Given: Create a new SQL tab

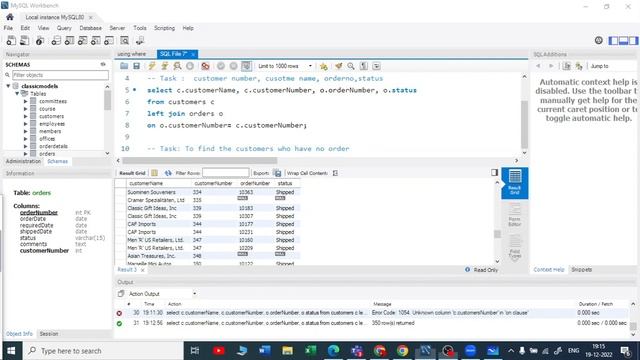Looking at the screenshot, I should coord(11,40).
